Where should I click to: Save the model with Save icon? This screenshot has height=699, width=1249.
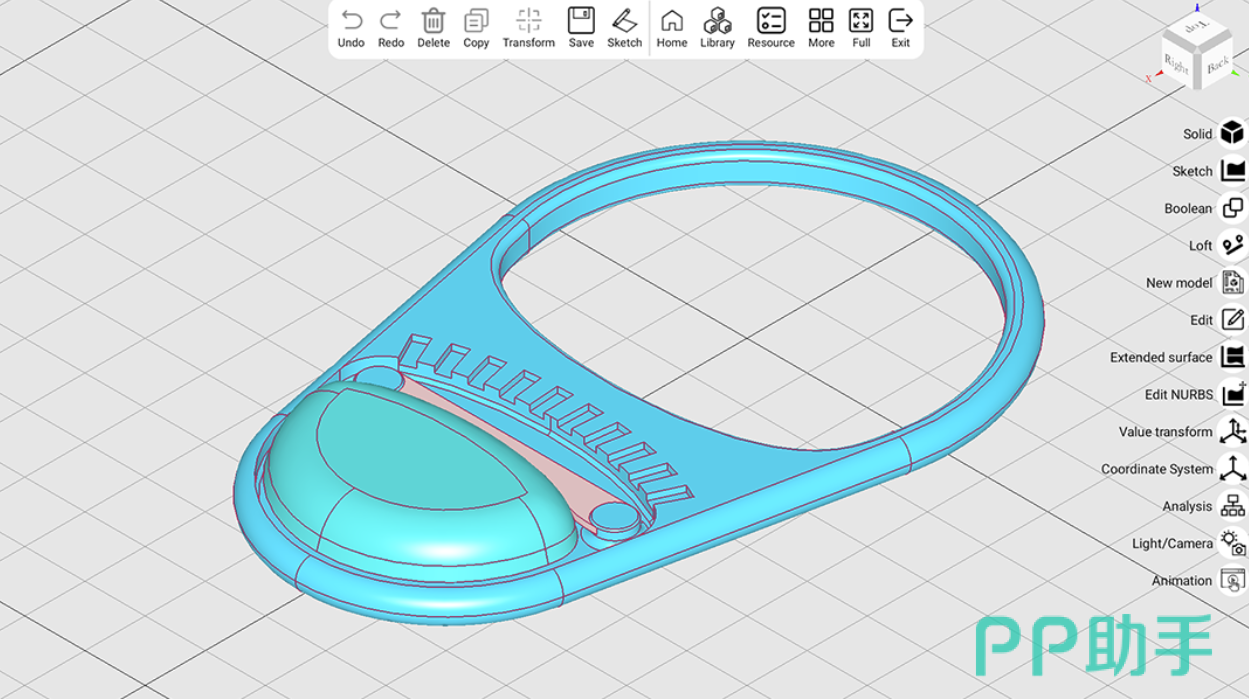[581, 21]
